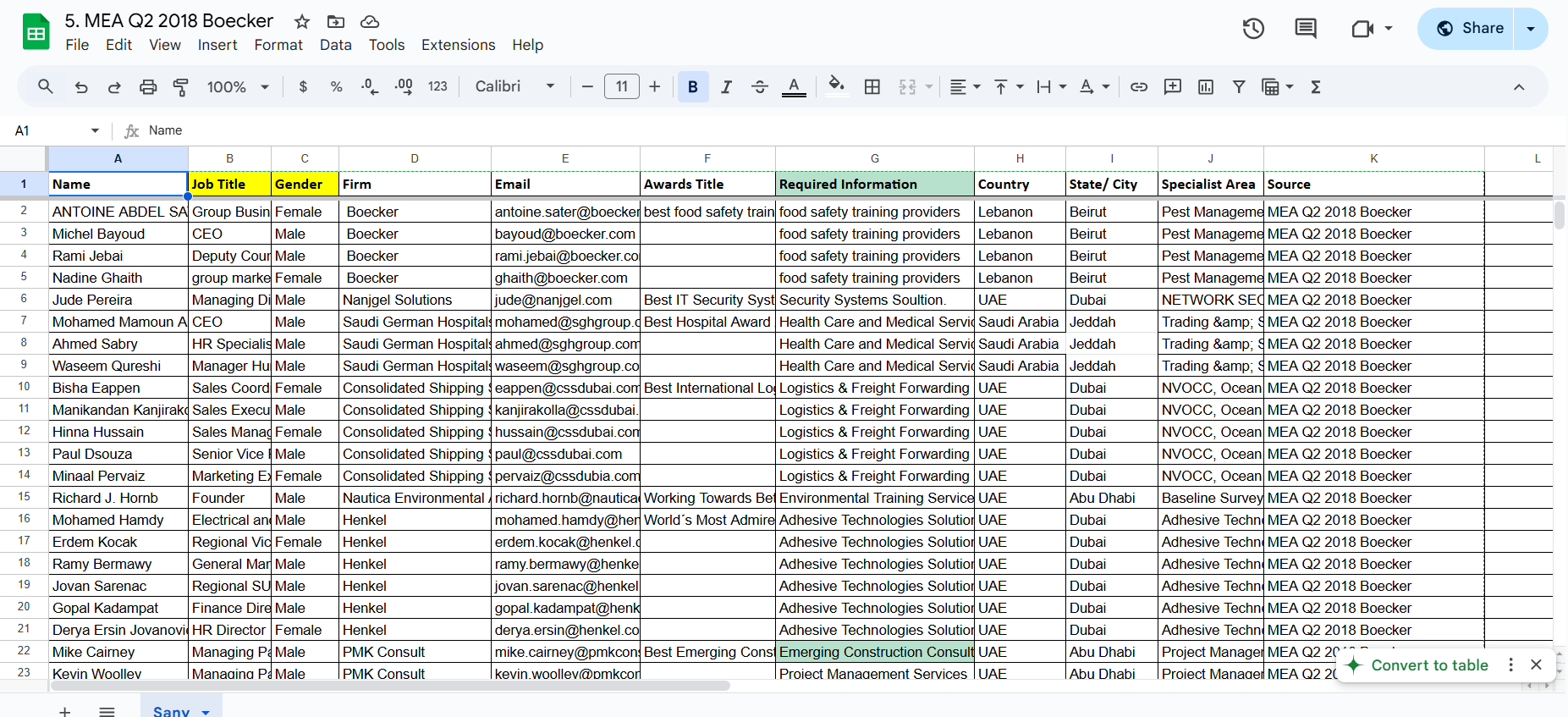Viewport: 1568px width, 717px height.
Task: Create a filter
Action: (x=1239, y=86)
